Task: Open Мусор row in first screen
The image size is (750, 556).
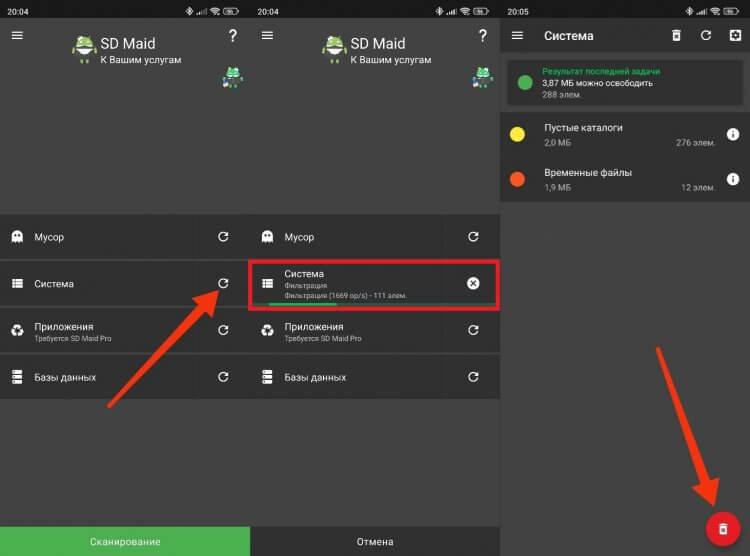Action: click(x=125, y=237)
